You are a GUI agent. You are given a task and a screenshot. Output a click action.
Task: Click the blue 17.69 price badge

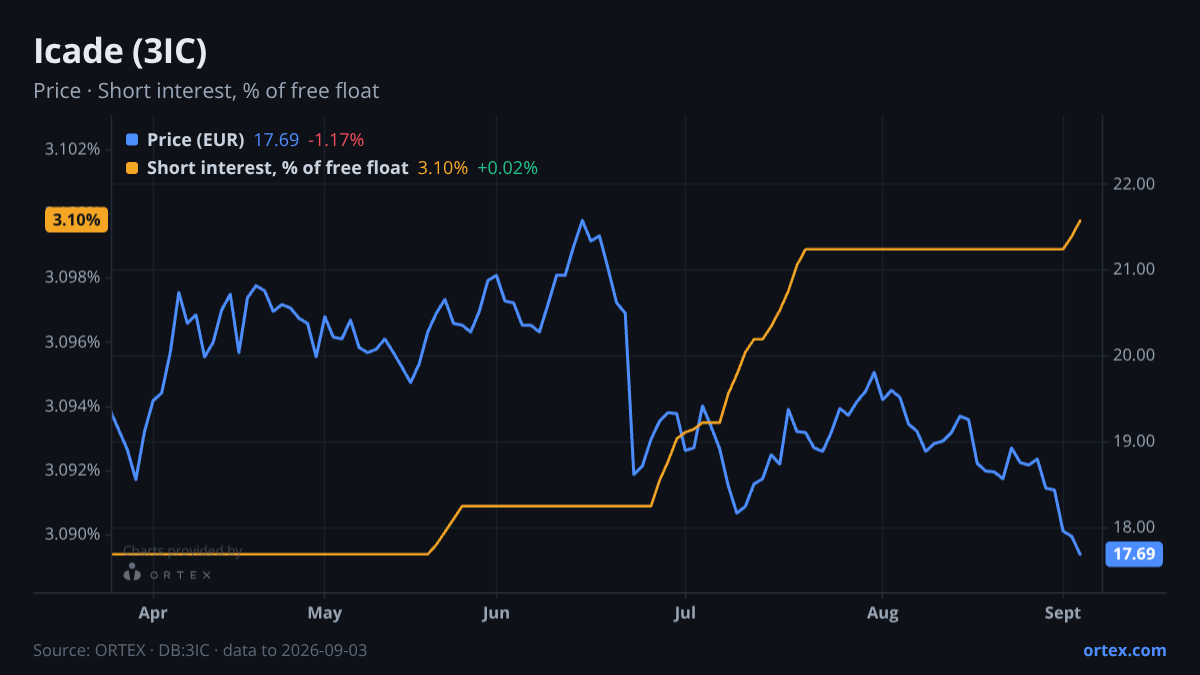(x=1134, y=554)
